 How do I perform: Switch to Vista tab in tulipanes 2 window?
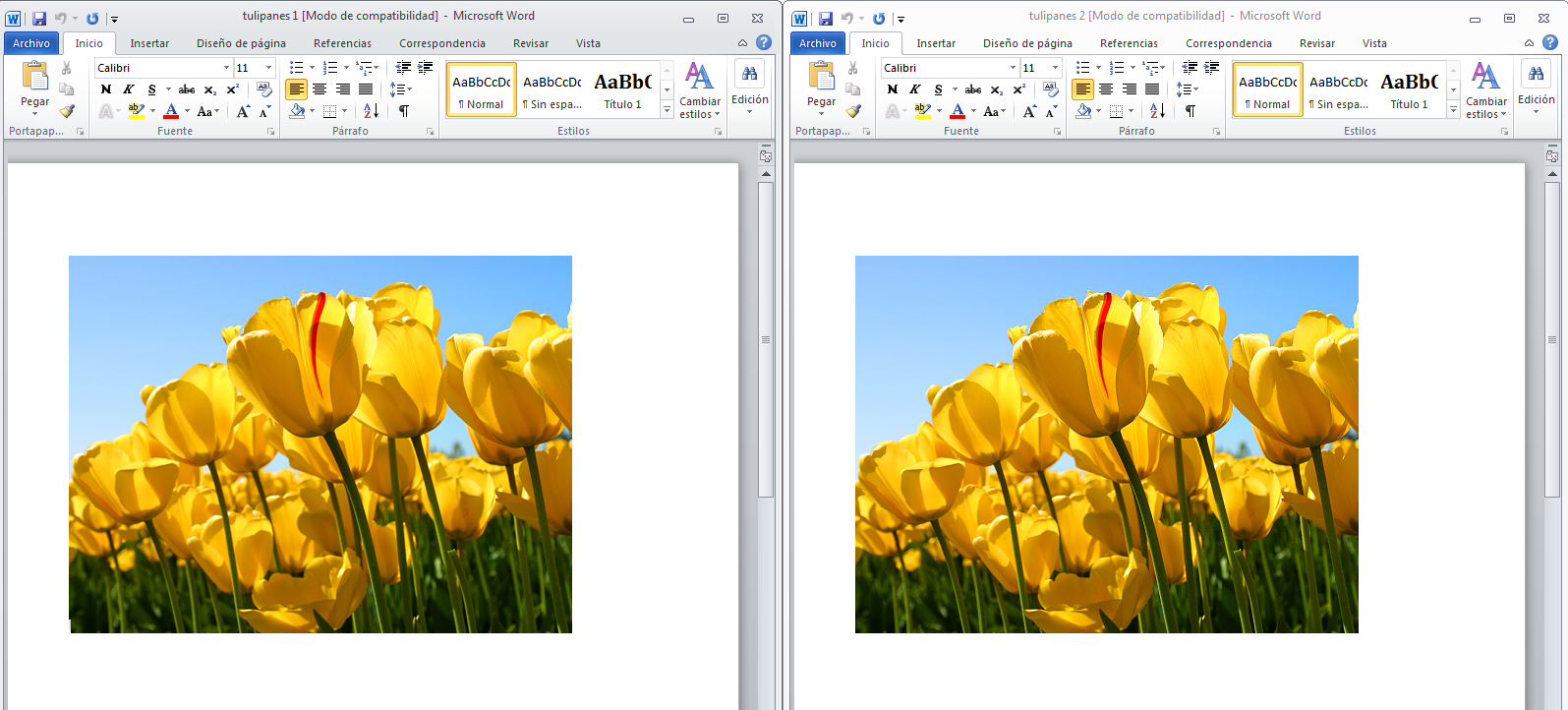click(x=1374, y=43)
